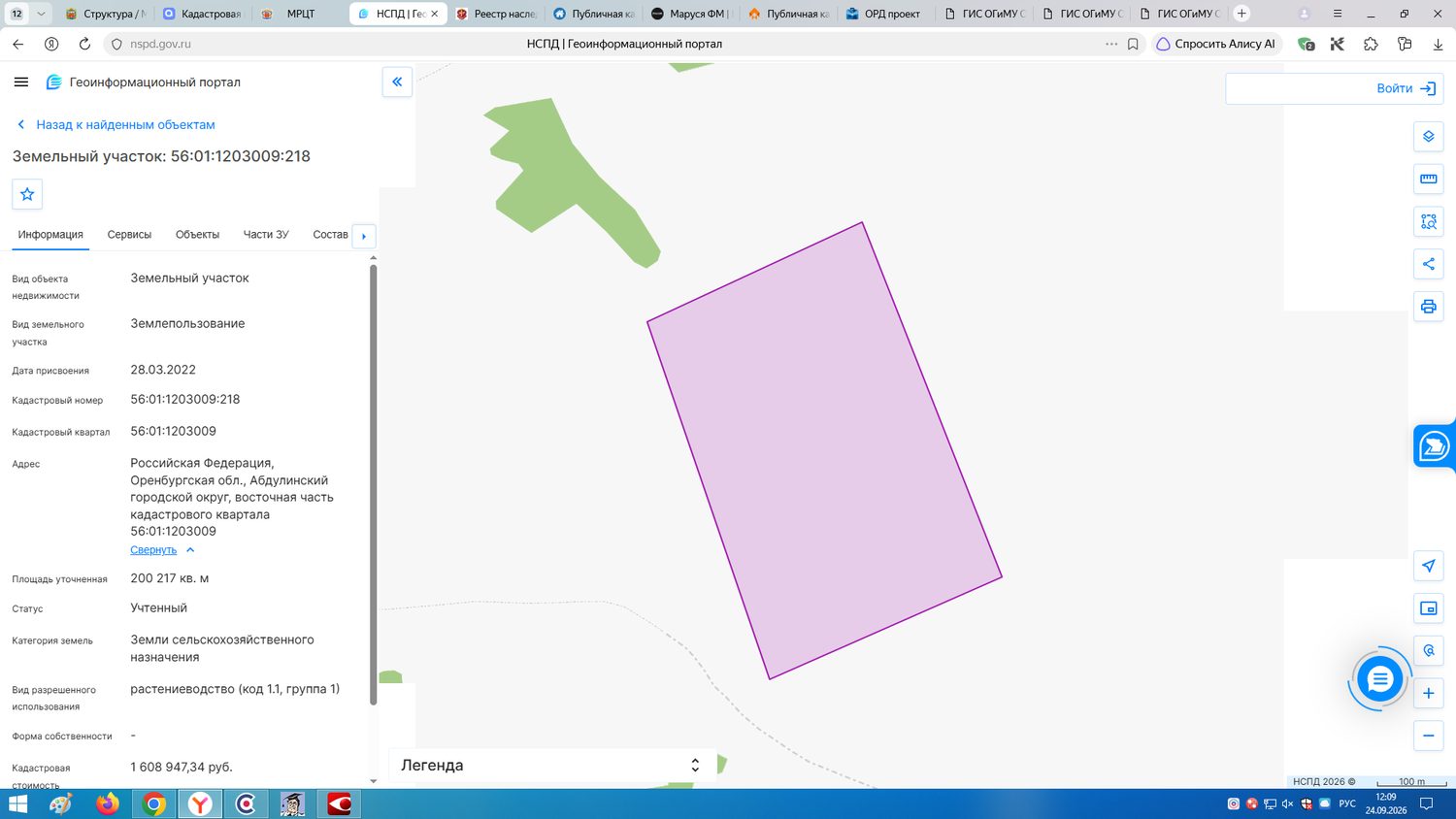Open browser downloads icon
1456x819 pixels.
click(x=1438, y=44)
